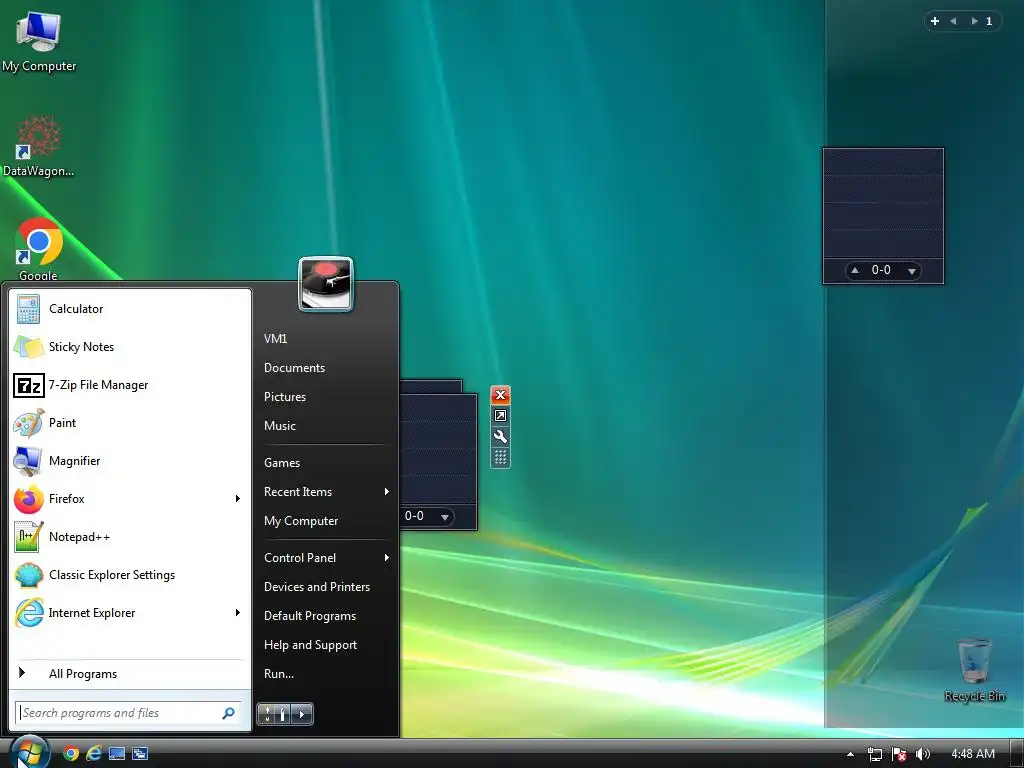Click the network tray icon
The image size is (1024, 768).
coord(874,754)
